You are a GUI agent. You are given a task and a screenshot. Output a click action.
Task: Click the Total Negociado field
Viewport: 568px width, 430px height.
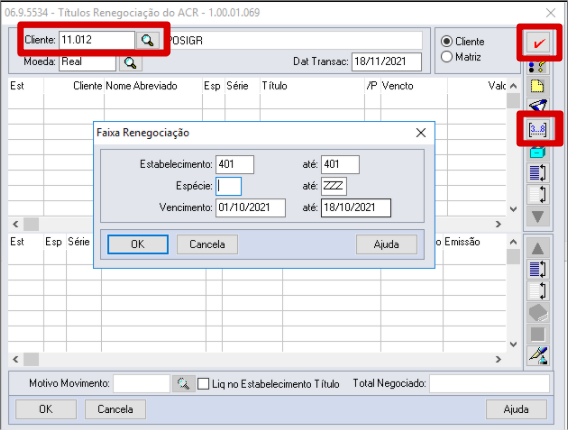[x=489, y=384]
